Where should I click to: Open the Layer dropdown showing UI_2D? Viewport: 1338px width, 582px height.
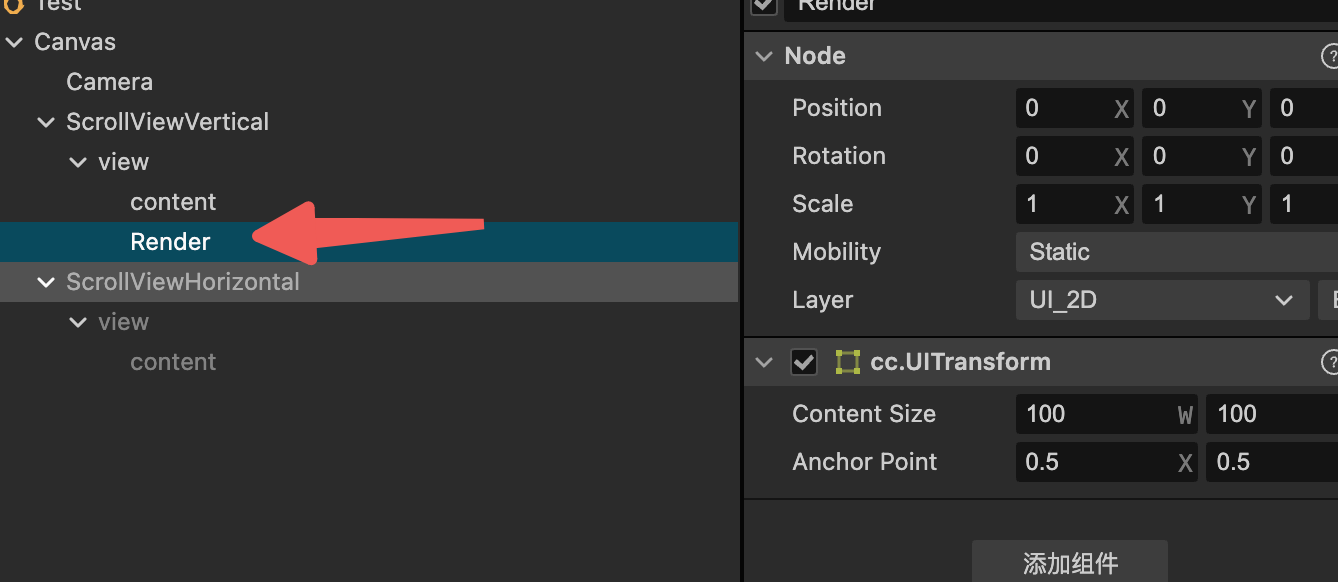[1161, 300]
